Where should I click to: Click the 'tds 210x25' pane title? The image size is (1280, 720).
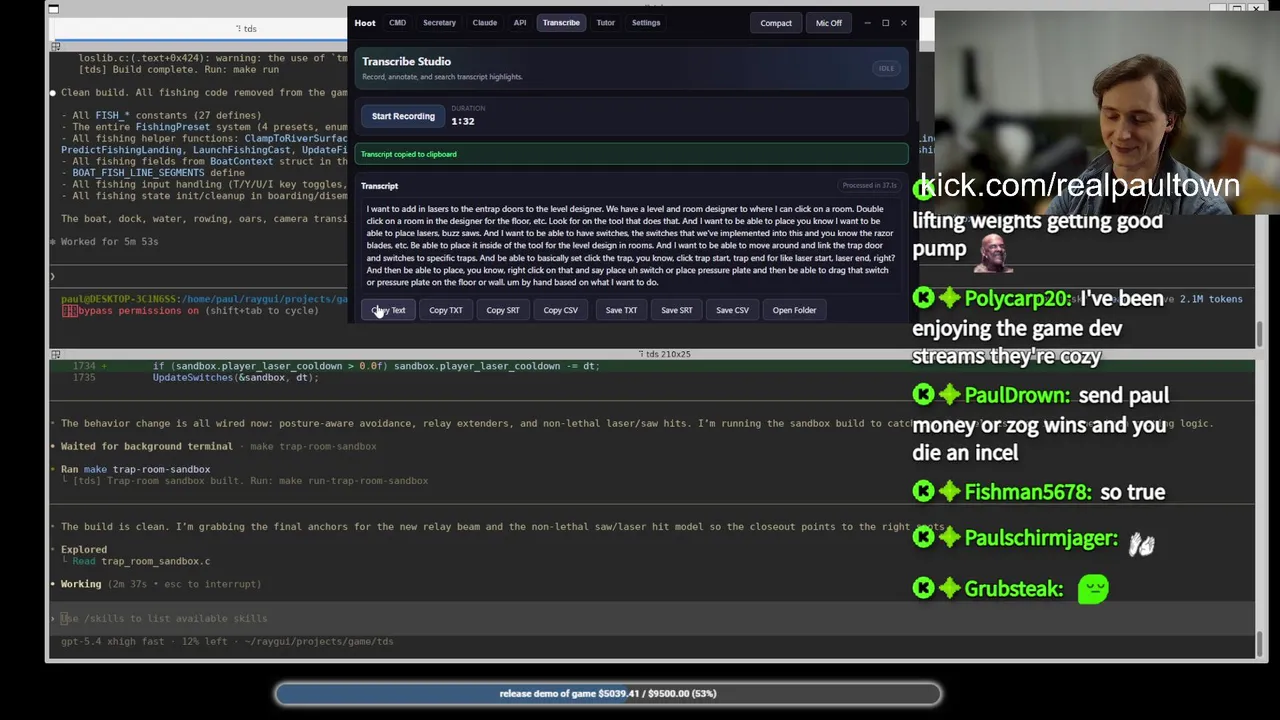[664, 354]
